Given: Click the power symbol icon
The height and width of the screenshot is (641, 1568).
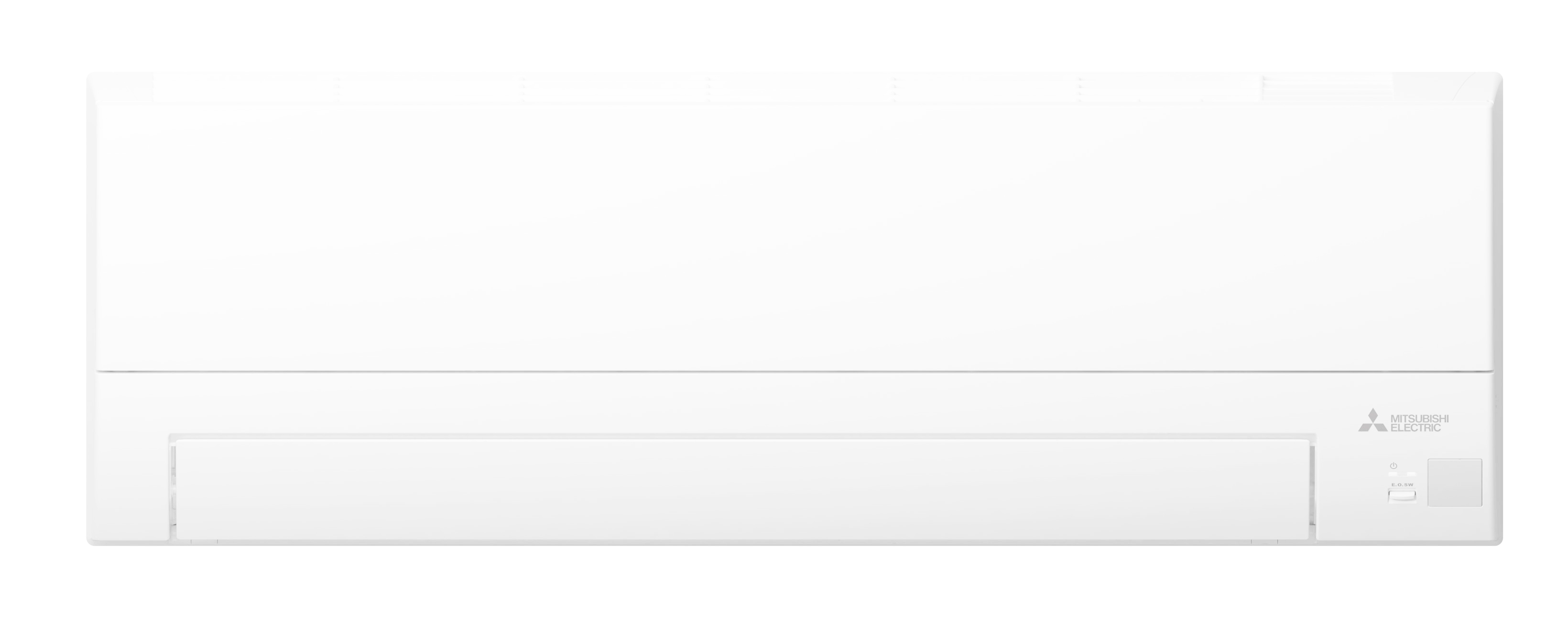Looking at the screenshot, I should (1394, 465).
